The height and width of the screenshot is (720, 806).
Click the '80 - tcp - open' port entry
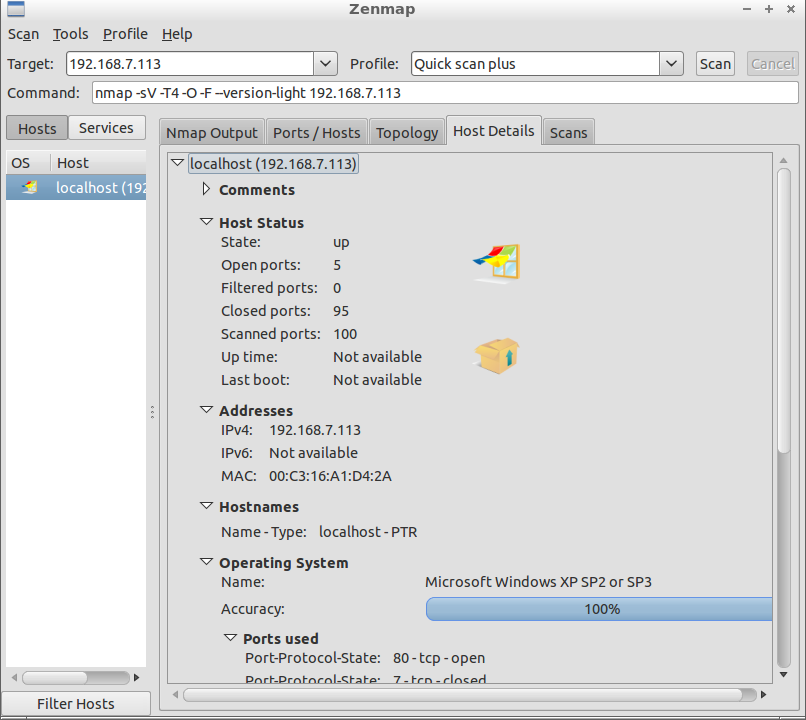tap(439, 658)
